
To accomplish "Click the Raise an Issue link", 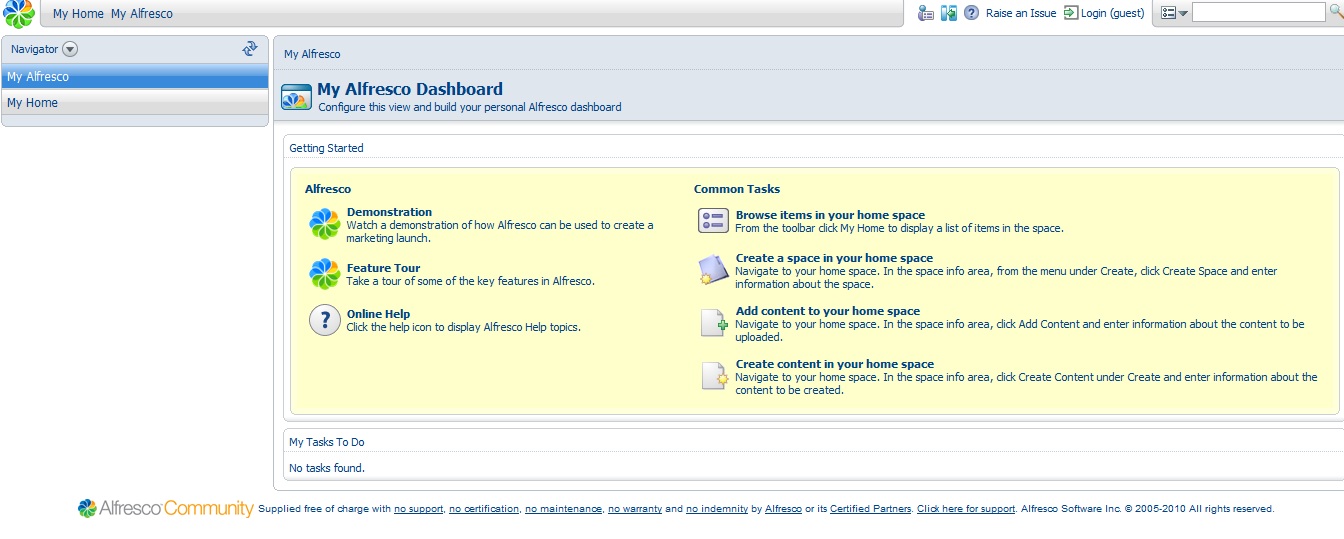I will tap(1021, 13).
